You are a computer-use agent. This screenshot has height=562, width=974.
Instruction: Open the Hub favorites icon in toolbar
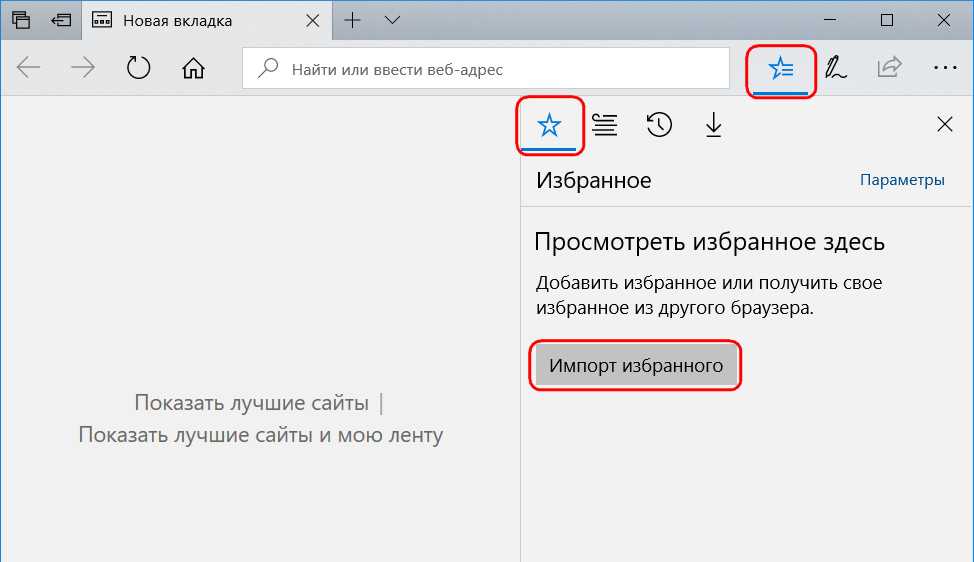coord(780,69)
